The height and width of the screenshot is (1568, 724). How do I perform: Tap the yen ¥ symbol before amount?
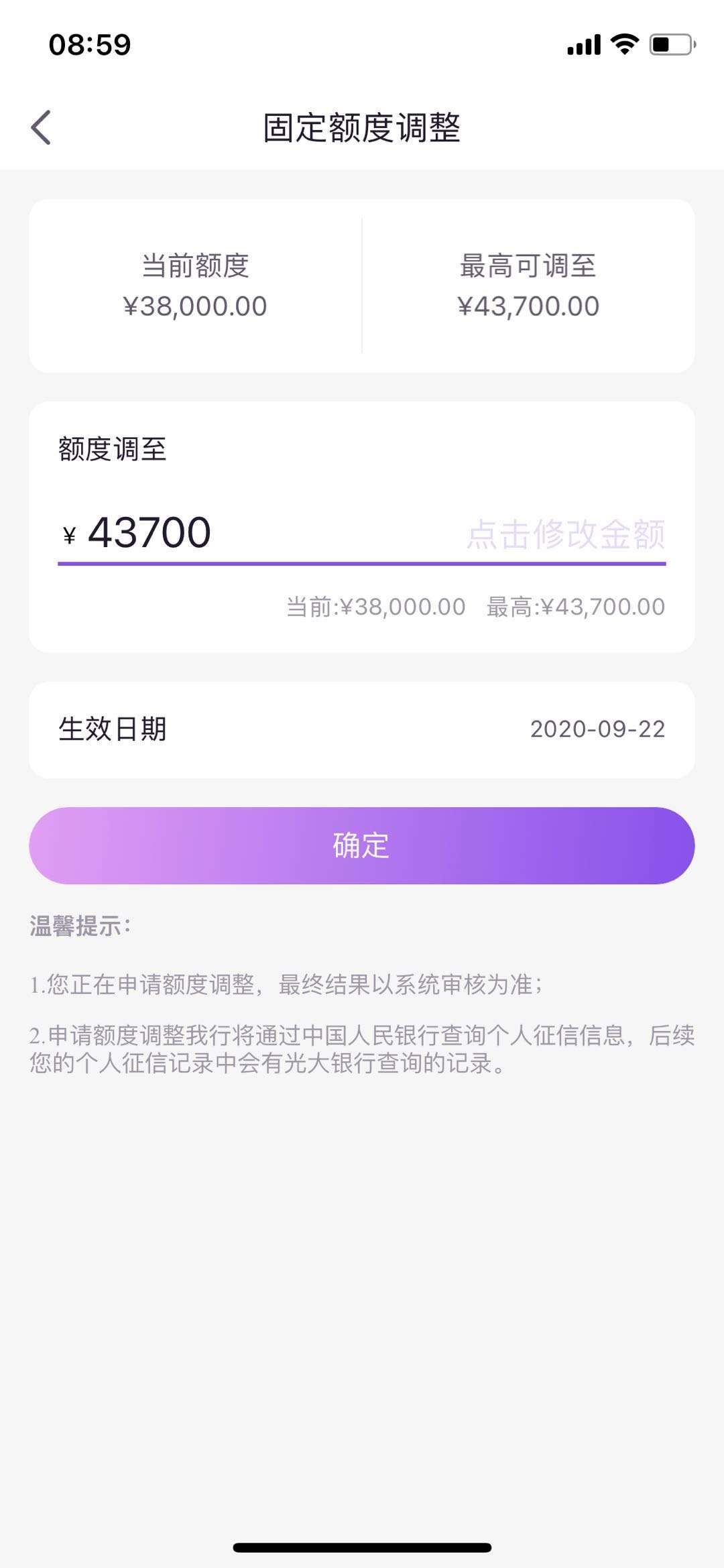pyautogui.click(x=69, y=536)
